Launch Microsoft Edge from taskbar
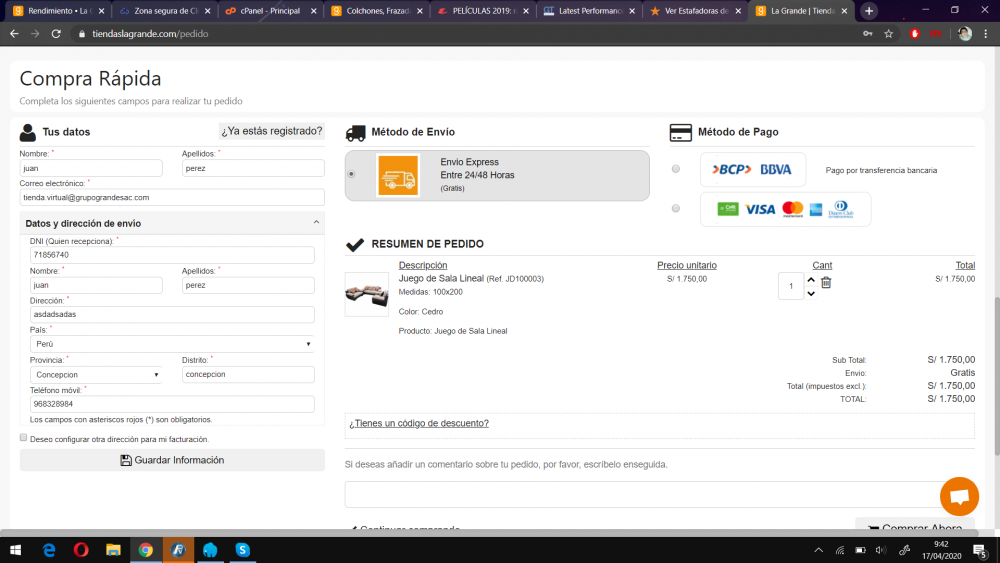The image size is (1000, 563). coord(48,550)
